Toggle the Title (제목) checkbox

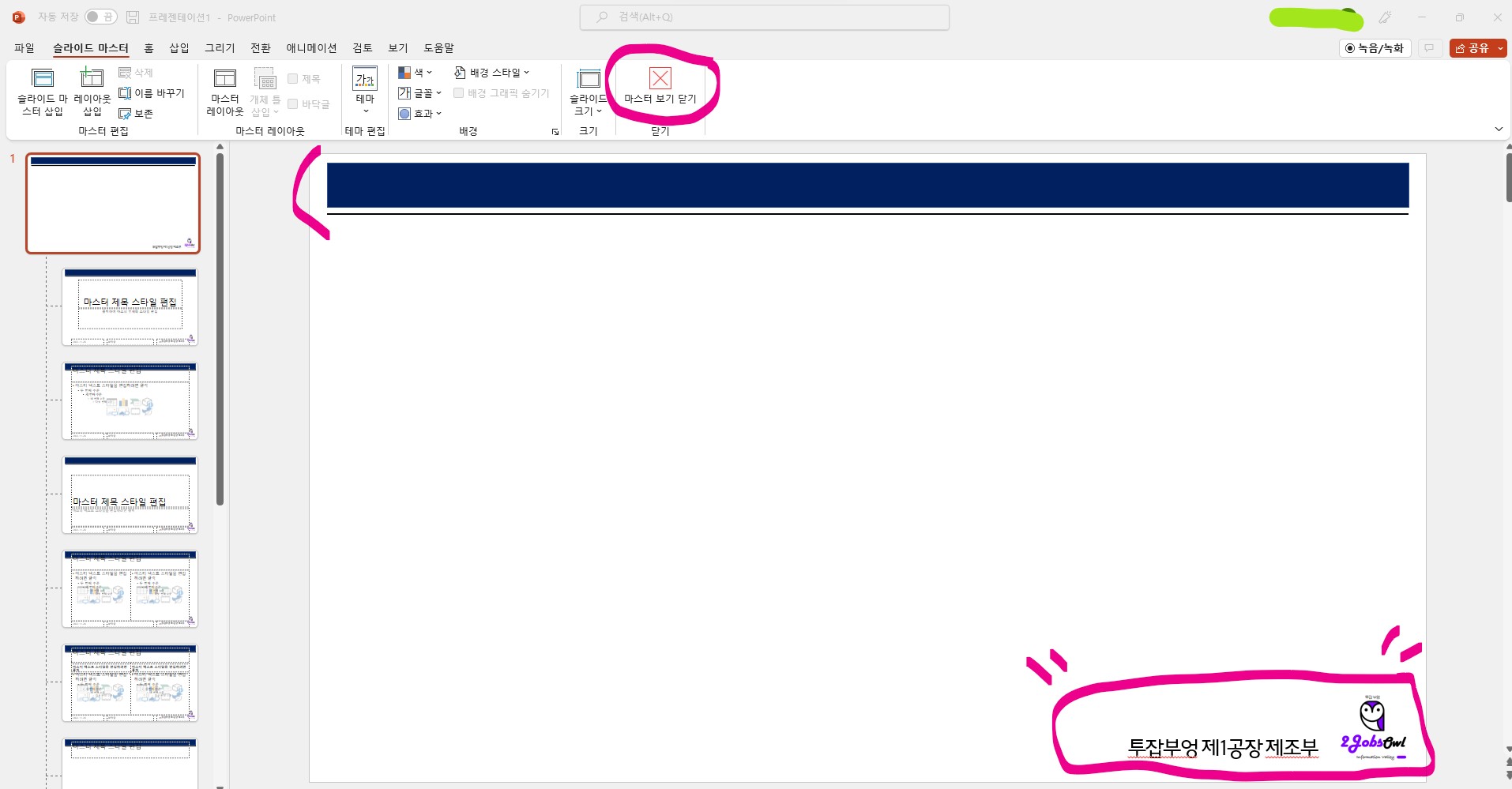pos(304,79)
